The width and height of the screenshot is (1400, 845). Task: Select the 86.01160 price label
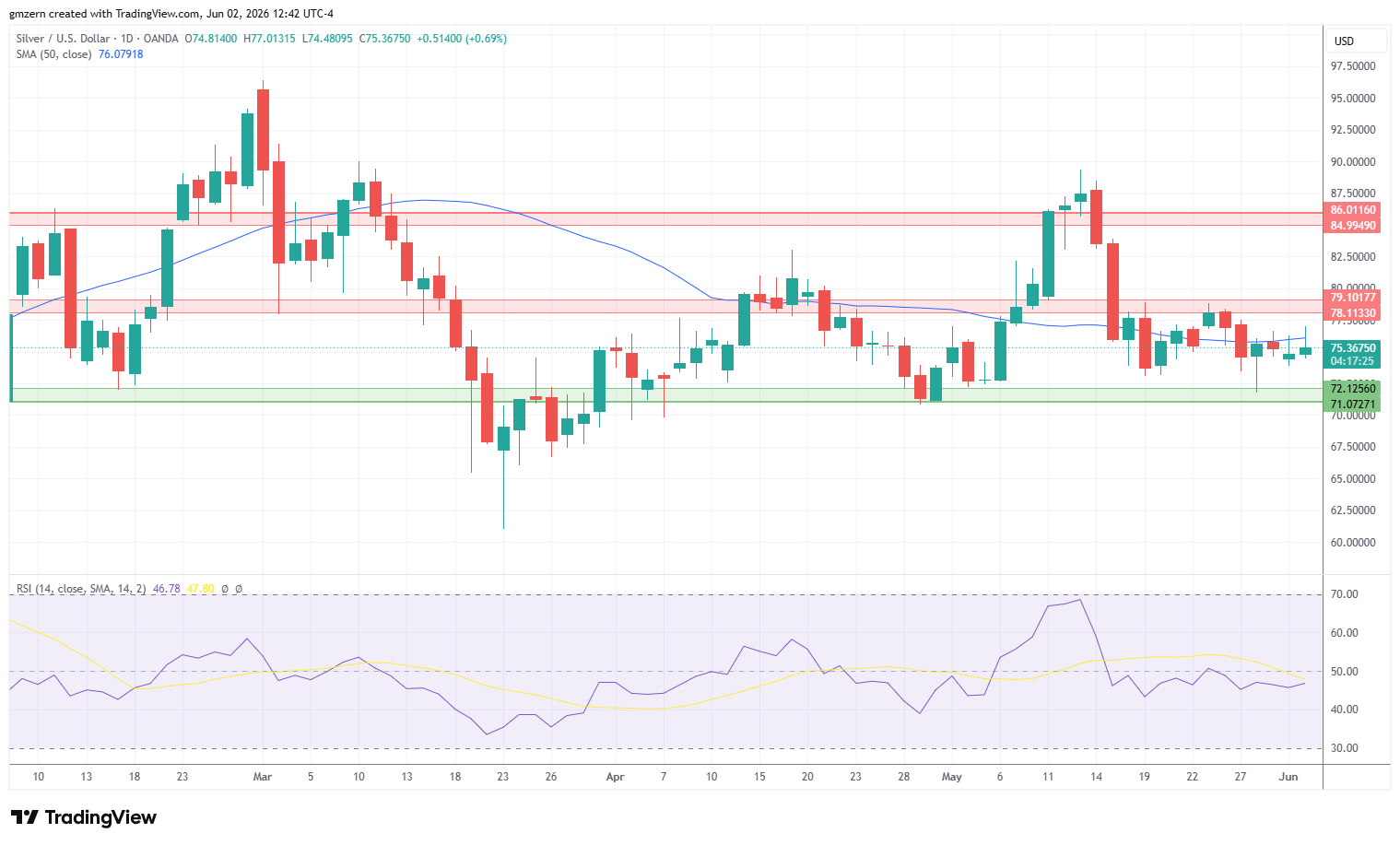(1353, 210)
